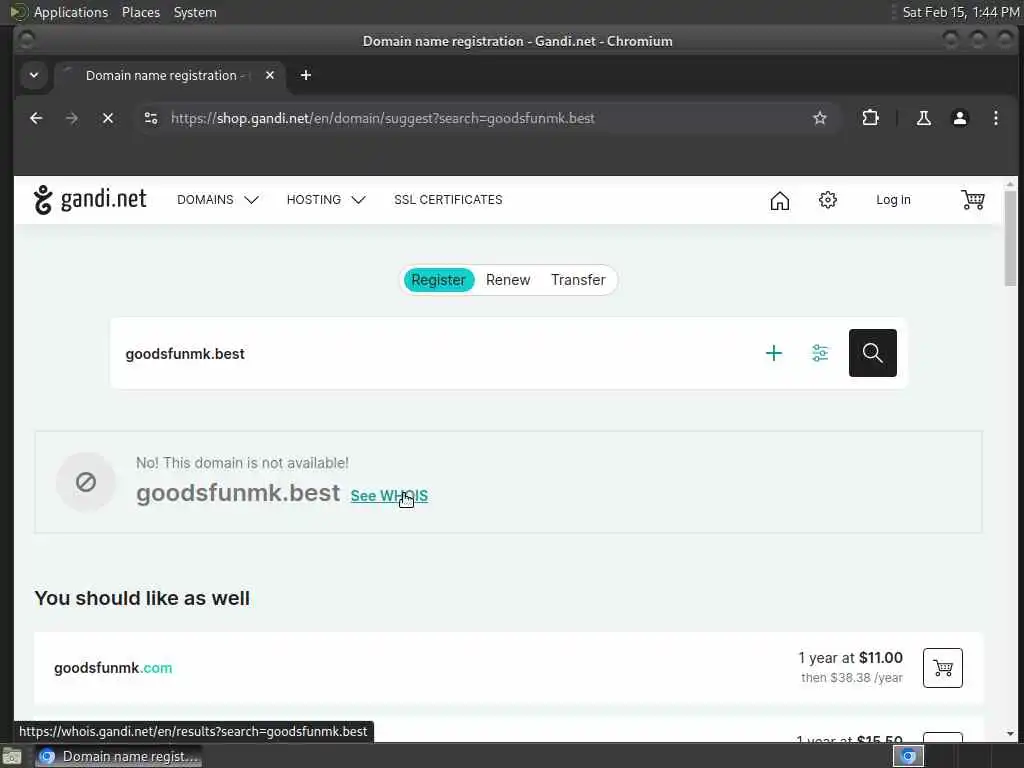Expand the HOSTING menu
This screenshot has height=768, width=1024.
click(326, 200)
